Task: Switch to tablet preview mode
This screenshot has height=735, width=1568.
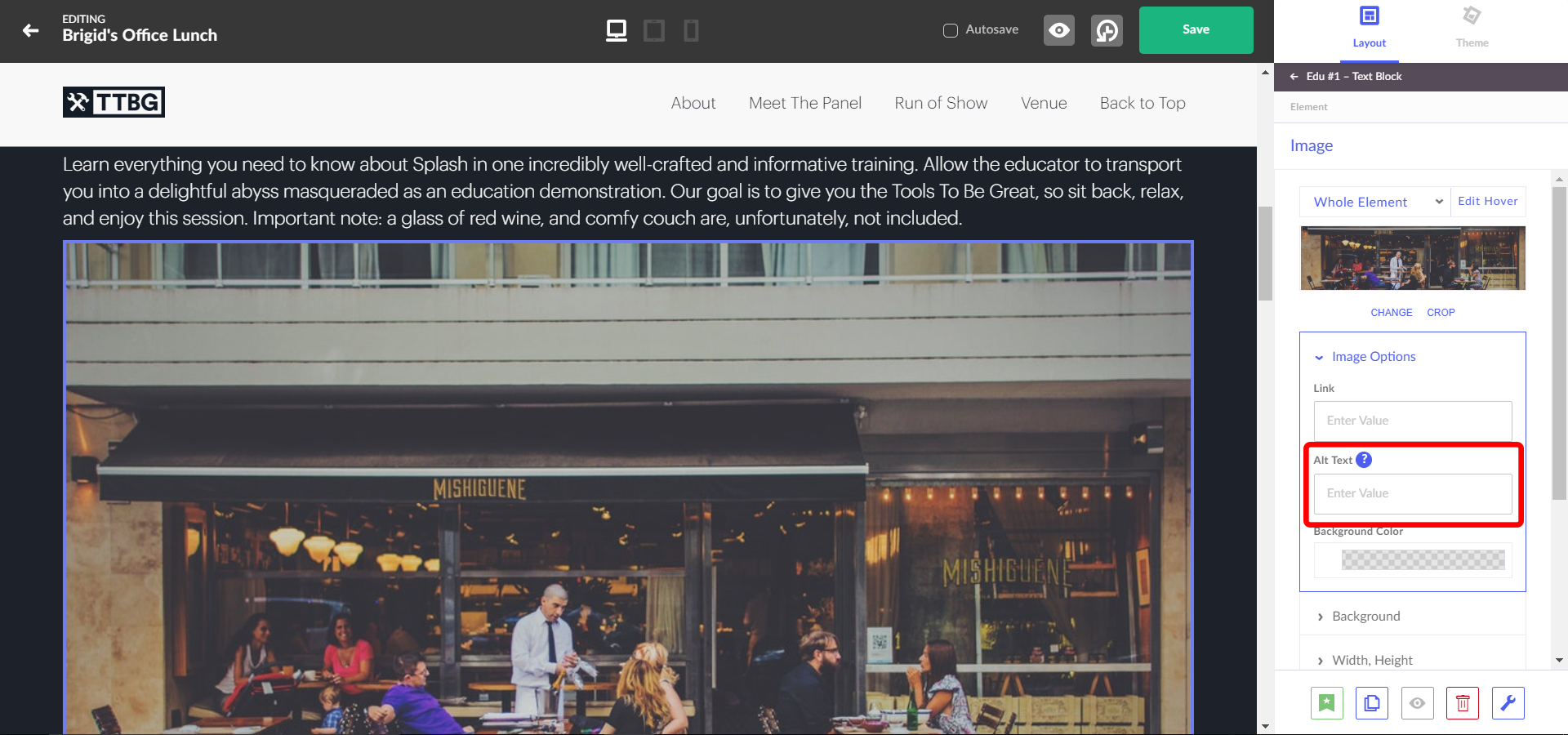Action: pos(654,31)
